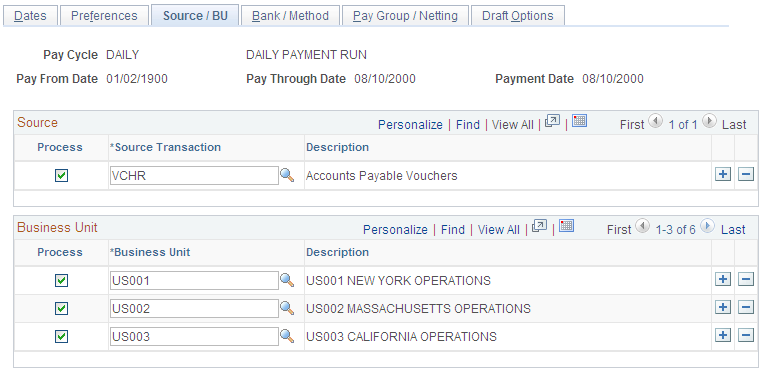Switch to the Bank / Method tab
This screenshot has height=373, width=765.
click(x=290, y=16)
